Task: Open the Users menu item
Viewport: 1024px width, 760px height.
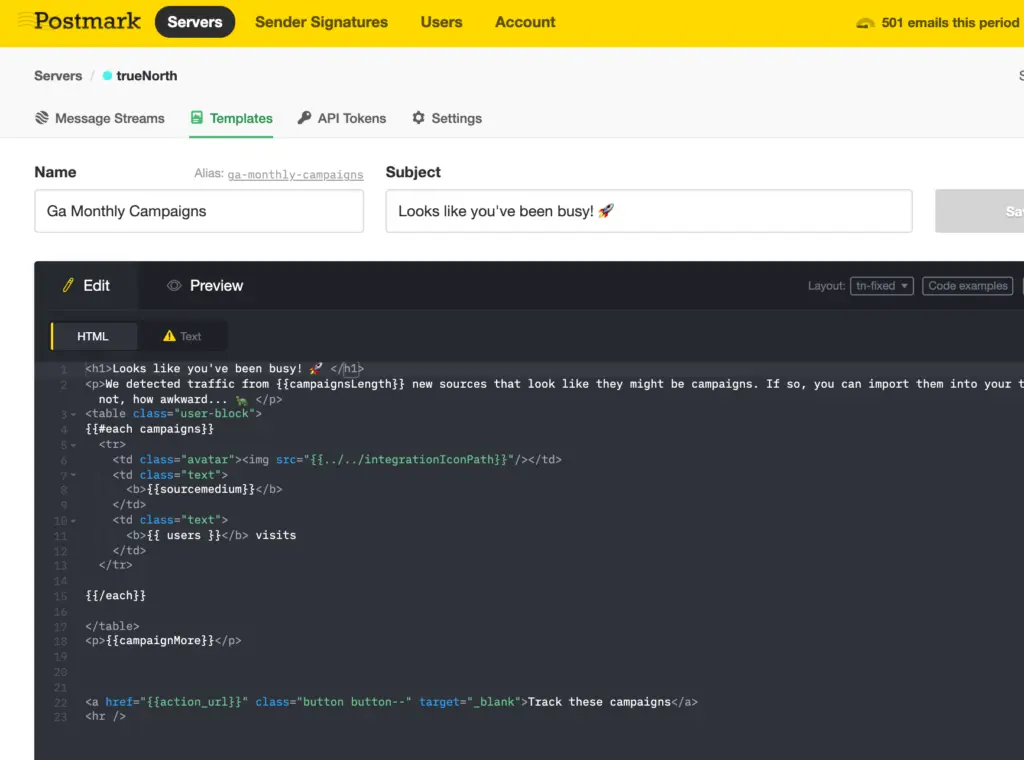Action: (441, 22)
